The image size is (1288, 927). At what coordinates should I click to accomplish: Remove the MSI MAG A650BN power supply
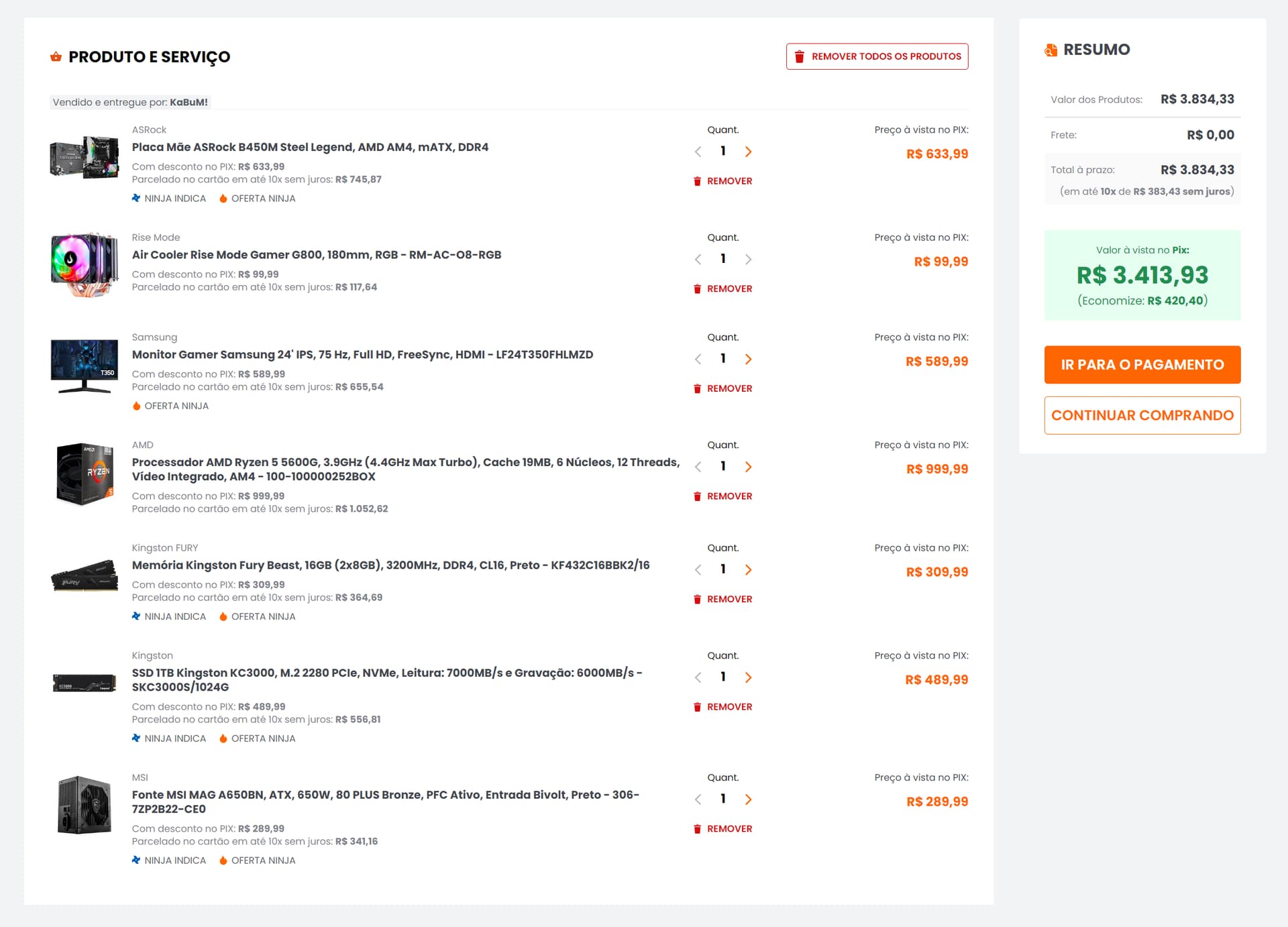[722, 829]
